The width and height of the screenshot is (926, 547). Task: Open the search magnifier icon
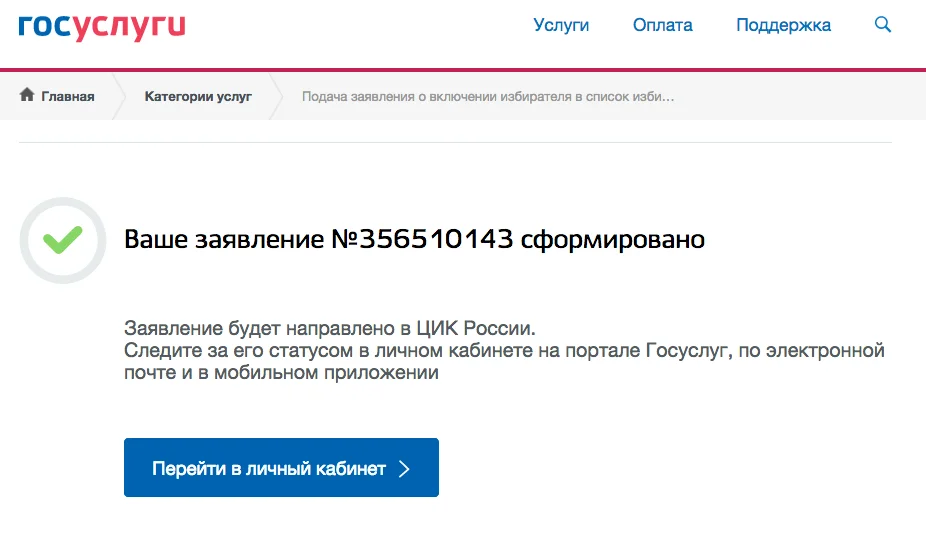coord(882,25)
